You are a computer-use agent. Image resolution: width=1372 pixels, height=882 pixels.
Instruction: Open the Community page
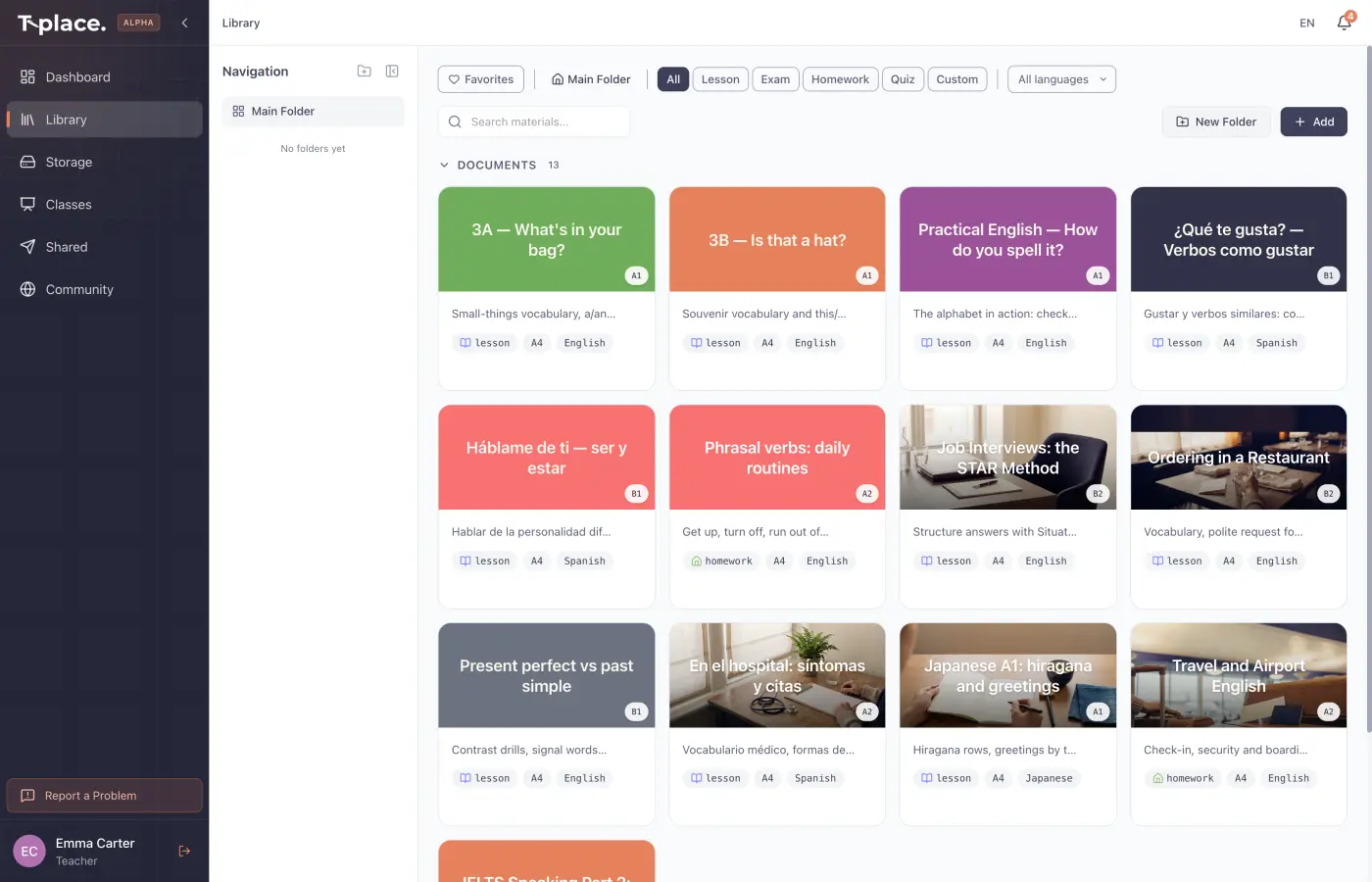coord(104,289)
